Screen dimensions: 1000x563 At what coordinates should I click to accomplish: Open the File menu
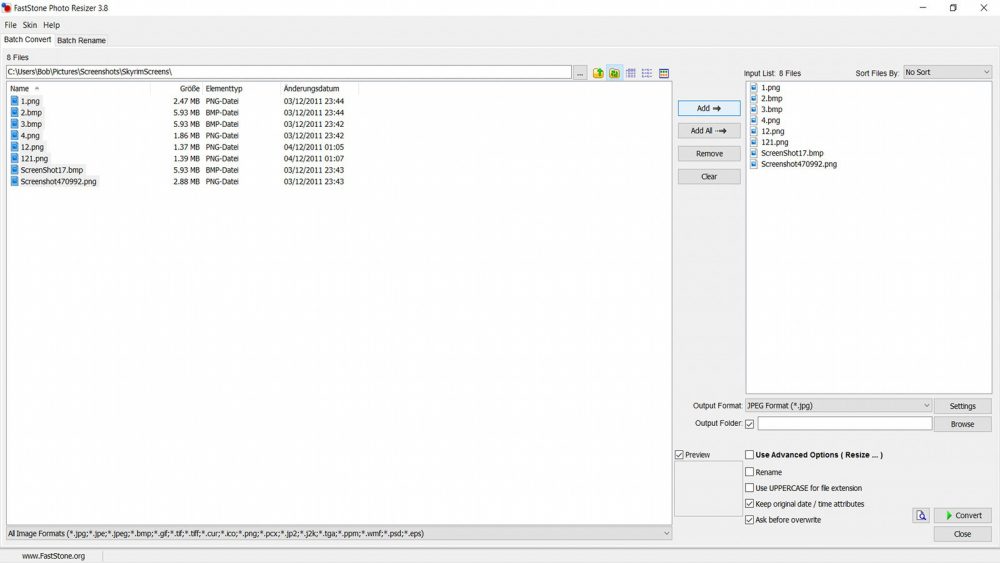tap(10, 25)
